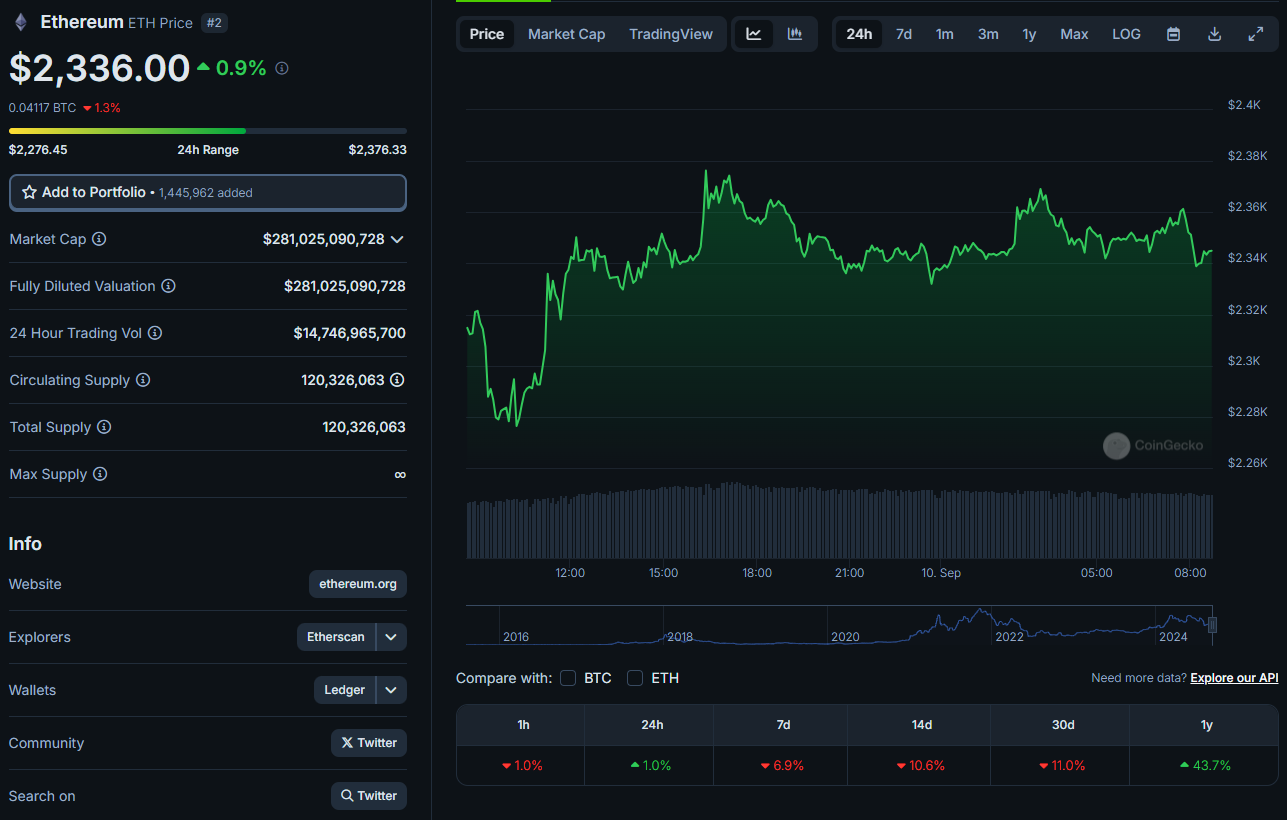Click the 24h Range progress bar
The height and width of the screenshot is (820, 1287).
point(208,131)
